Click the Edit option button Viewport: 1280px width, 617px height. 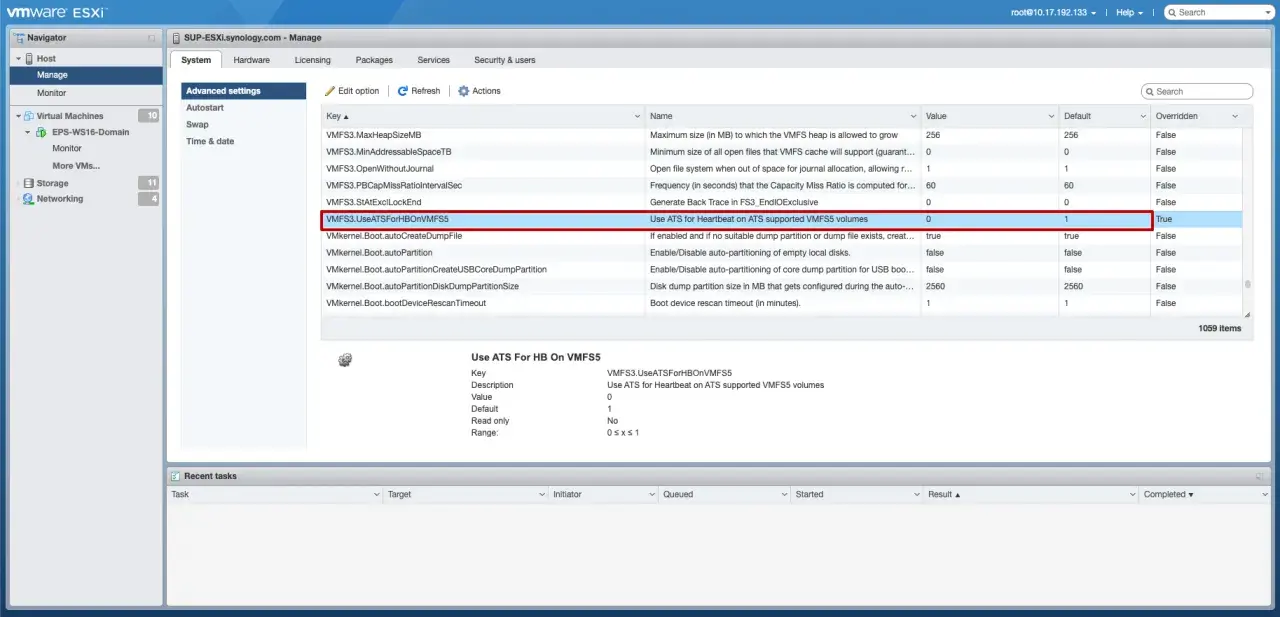click(352, 91)
